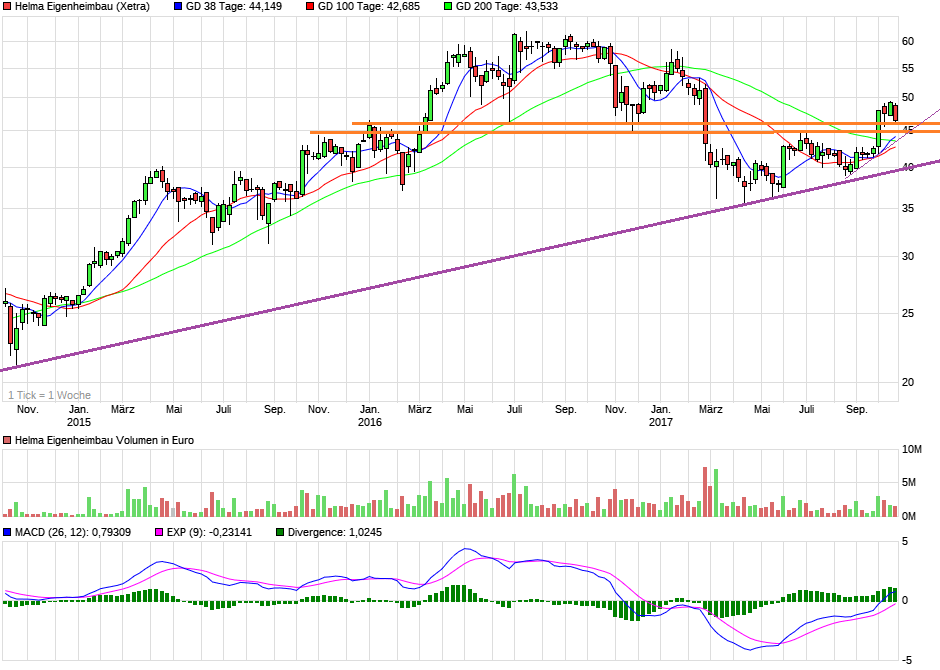Click the price axis value 50

pos(908,97)
